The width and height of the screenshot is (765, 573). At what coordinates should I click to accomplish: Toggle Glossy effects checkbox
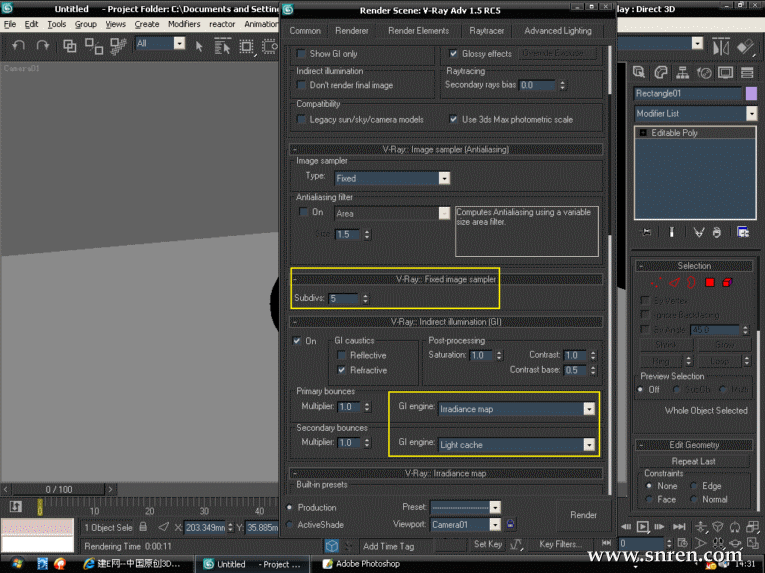click(453, 53)
